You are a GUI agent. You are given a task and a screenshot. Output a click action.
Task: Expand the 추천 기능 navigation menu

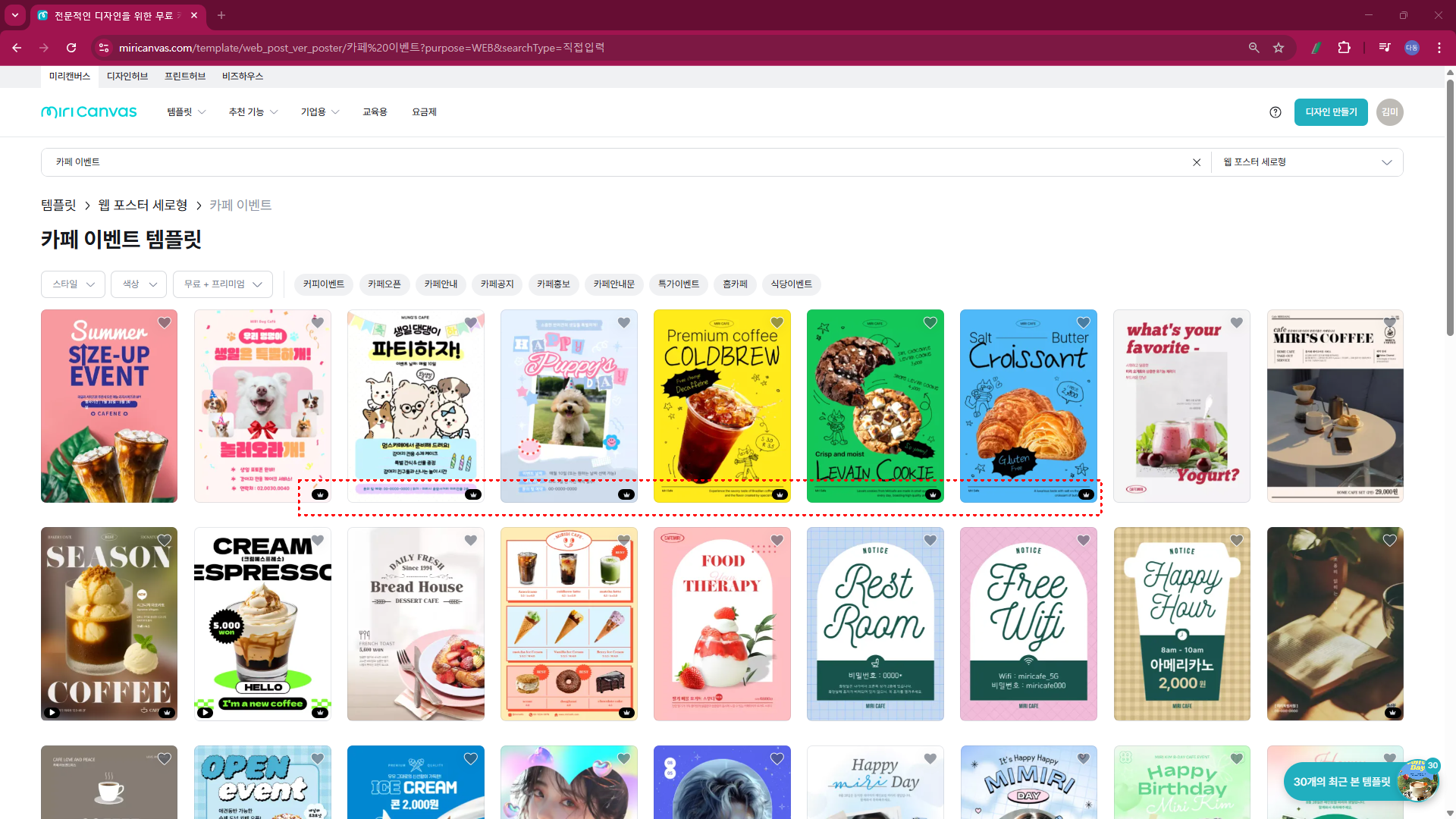(x=253, y=112)
